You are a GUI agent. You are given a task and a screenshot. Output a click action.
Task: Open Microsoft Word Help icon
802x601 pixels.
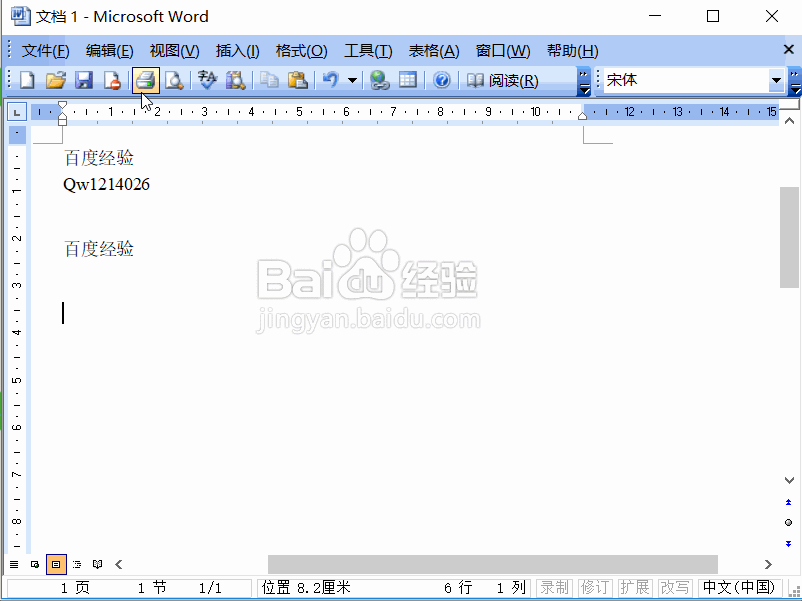click(441, 80)
